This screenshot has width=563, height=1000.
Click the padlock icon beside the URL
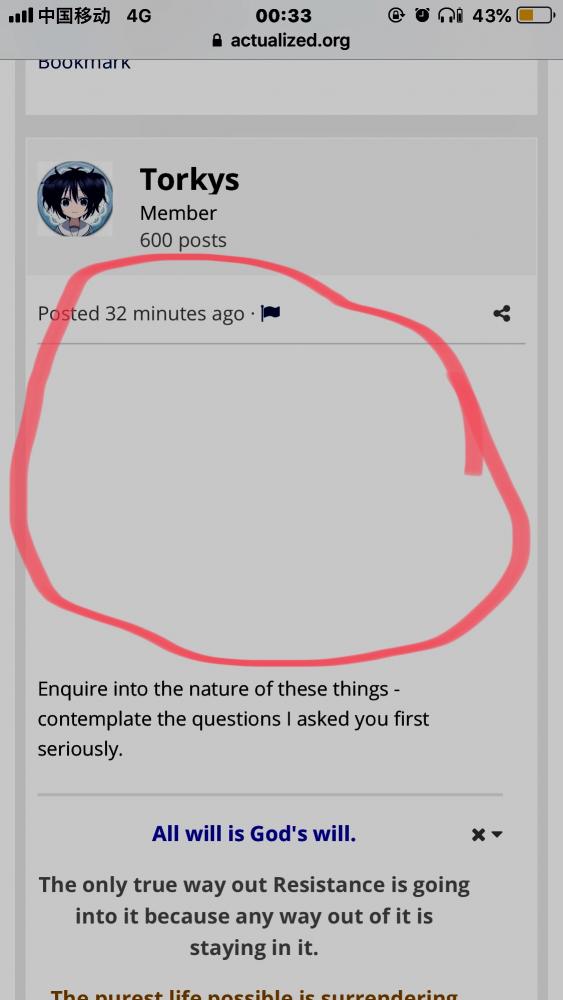[217, 41]
